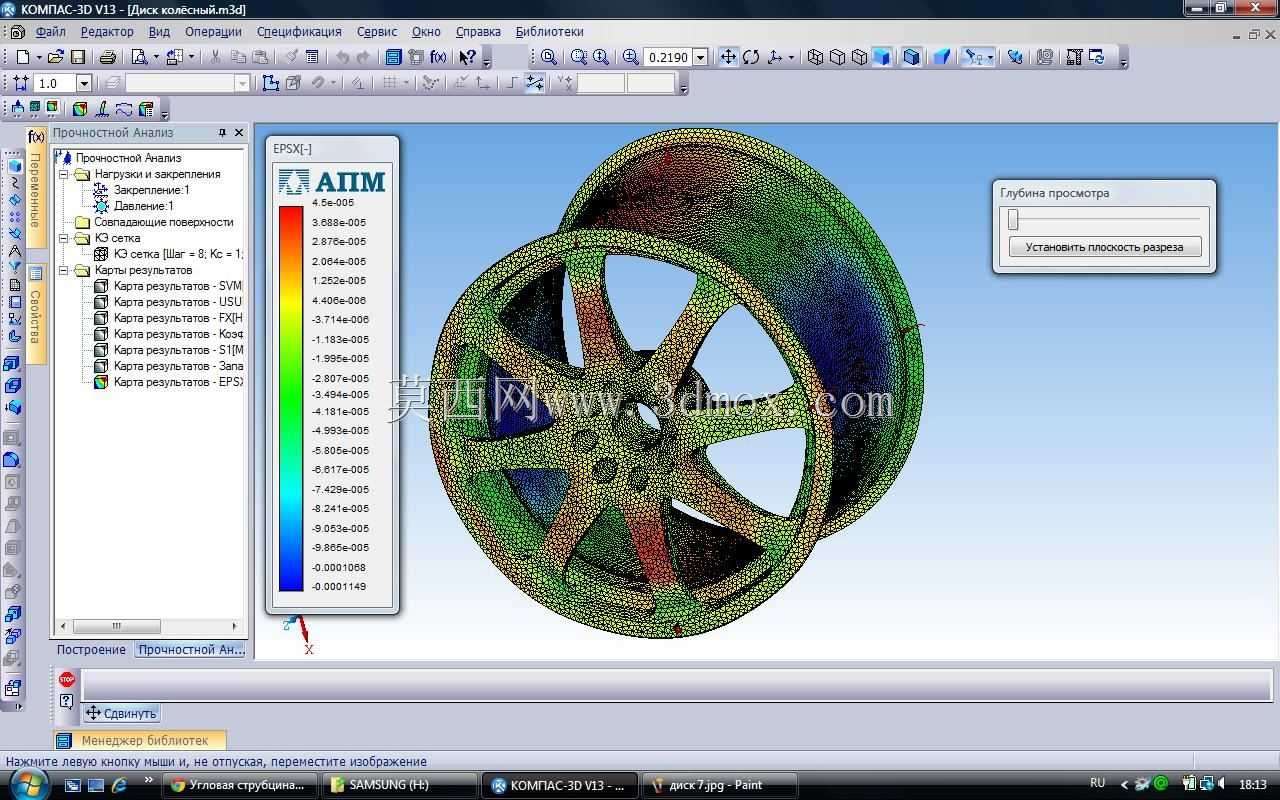This screenshot has width=1280, height=800.
Task: Toggle the orthogonal drawing mode icon
Action: click(512, 83)
